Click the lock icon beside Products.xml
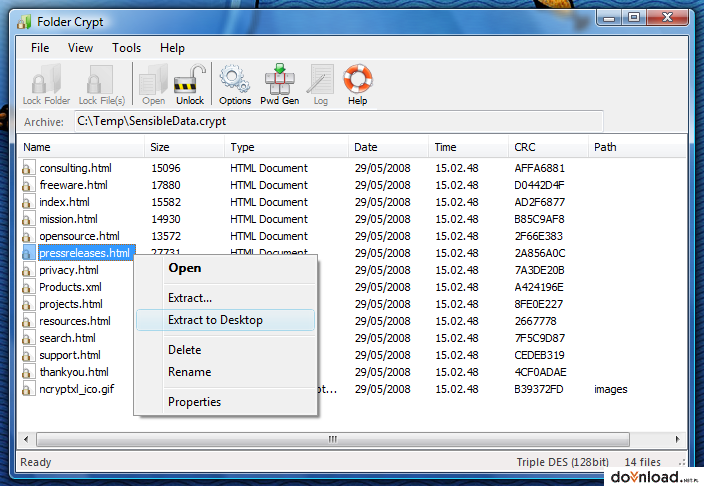This screenshot has height=486, width=704. (27, 287)
